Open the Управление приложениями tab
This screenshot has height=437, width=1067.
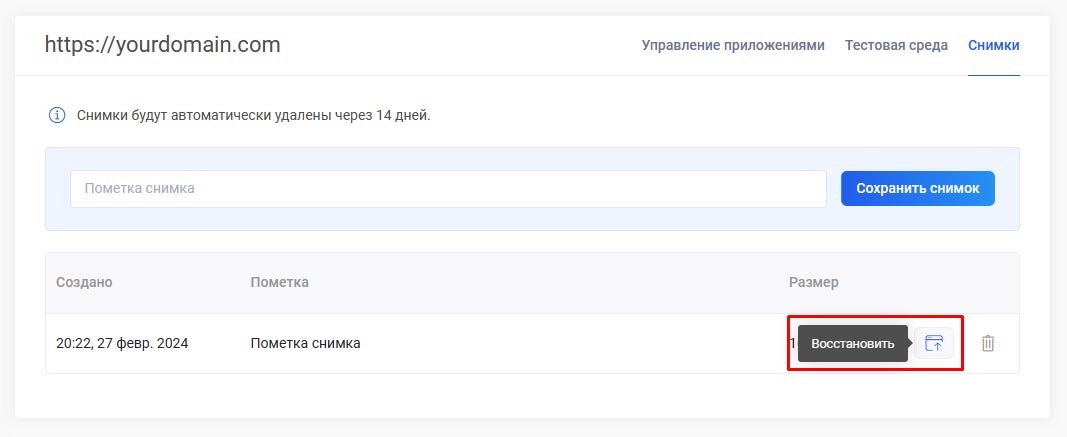(733, 45)
